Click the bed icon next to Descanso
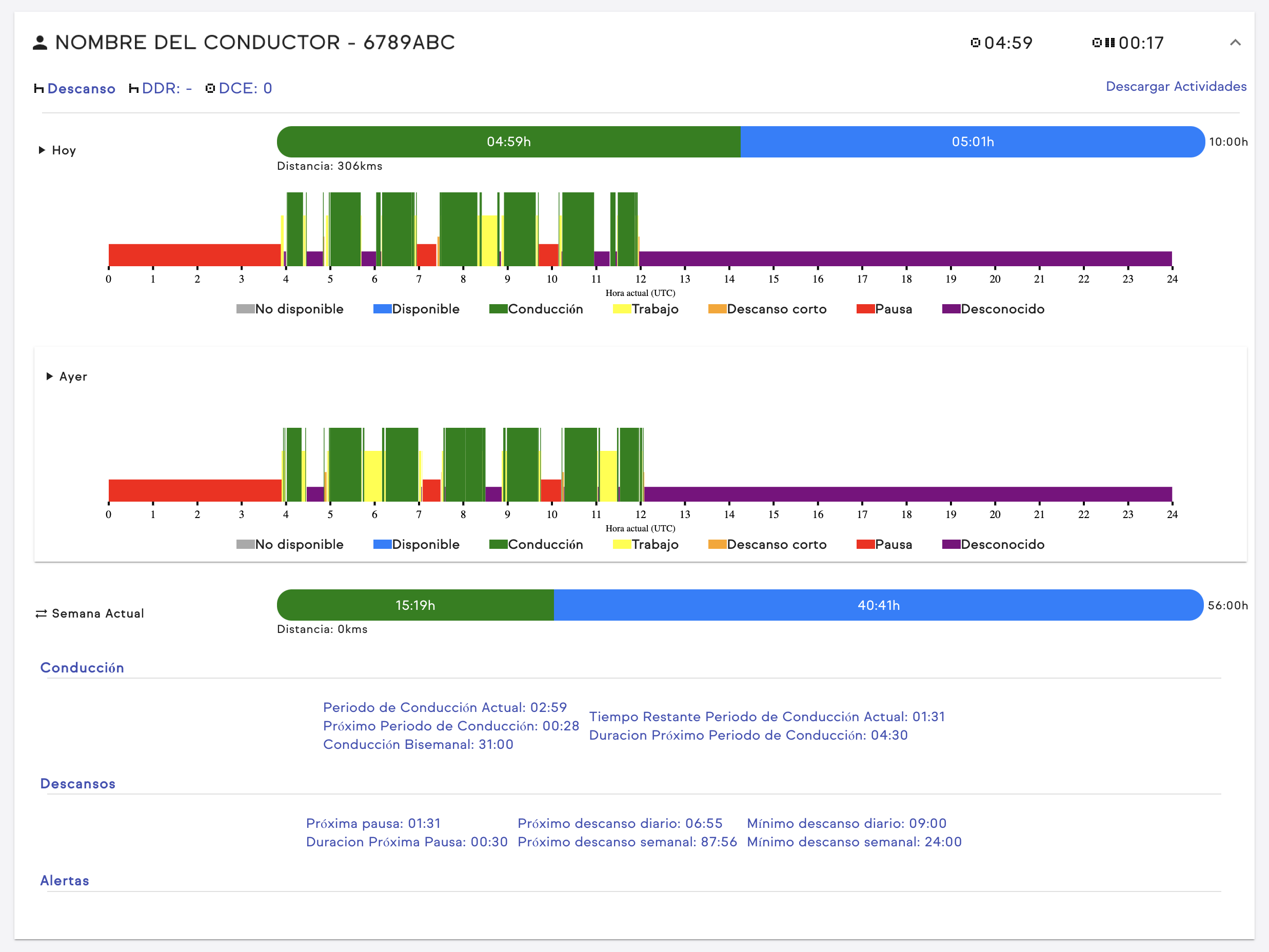 [39, 88]
